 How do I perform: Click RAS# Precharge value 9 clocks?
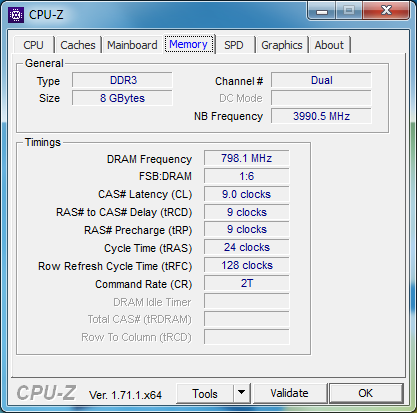click(x=247, y=229)
